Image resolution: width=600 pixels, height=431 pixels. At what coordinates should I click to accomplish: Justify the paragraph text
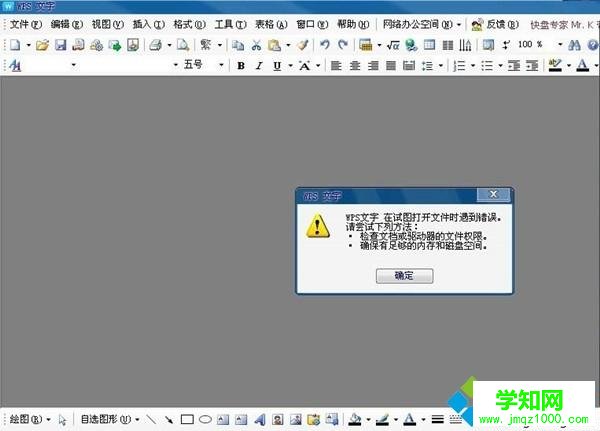click(391, 66)
